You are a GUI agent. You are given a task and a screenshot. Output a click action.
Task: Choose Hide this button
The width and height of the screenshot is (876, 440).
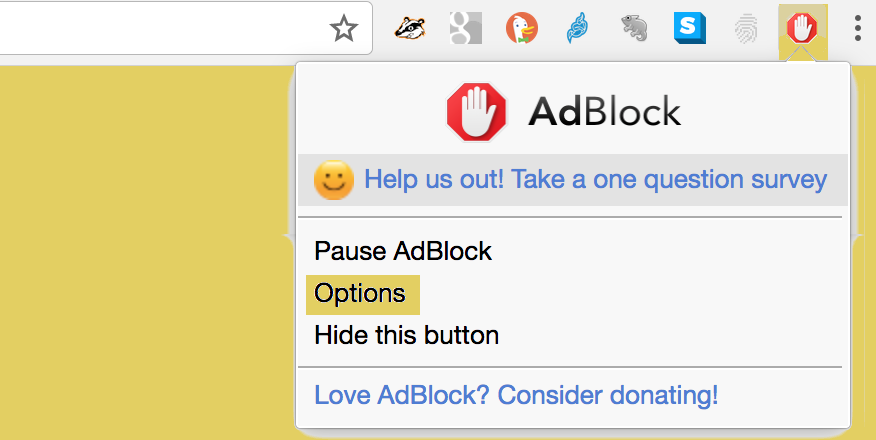pyautogui.click(x=406, y=335)
